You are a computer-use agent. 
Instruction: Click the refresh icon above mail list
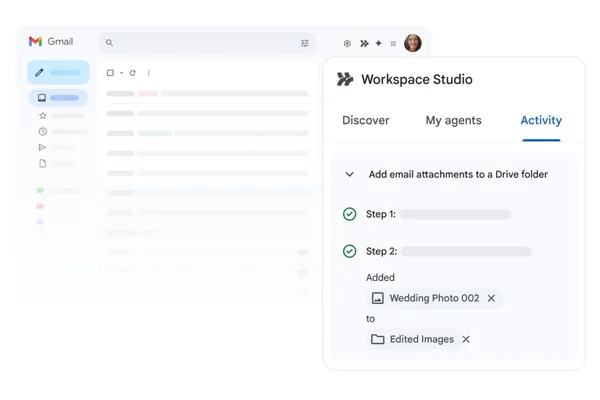[x=132, y=73]
